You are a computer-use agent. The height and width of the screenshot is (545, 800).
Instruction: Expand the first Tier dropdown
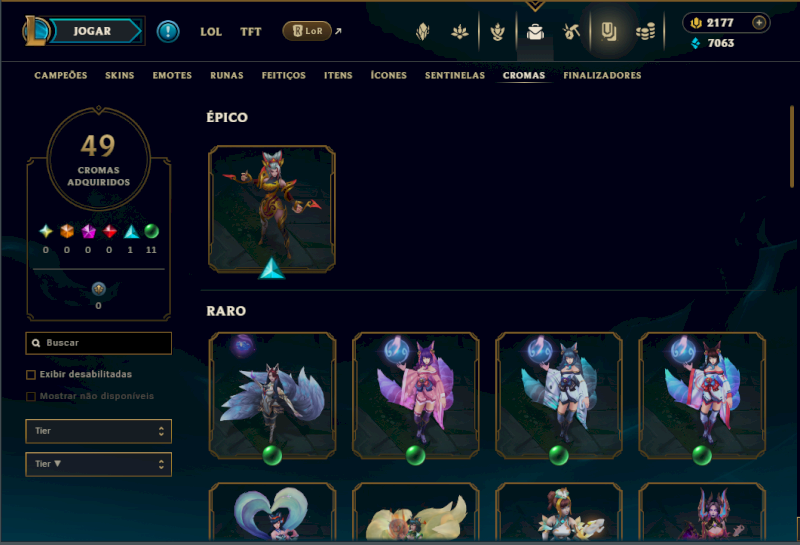98,431
